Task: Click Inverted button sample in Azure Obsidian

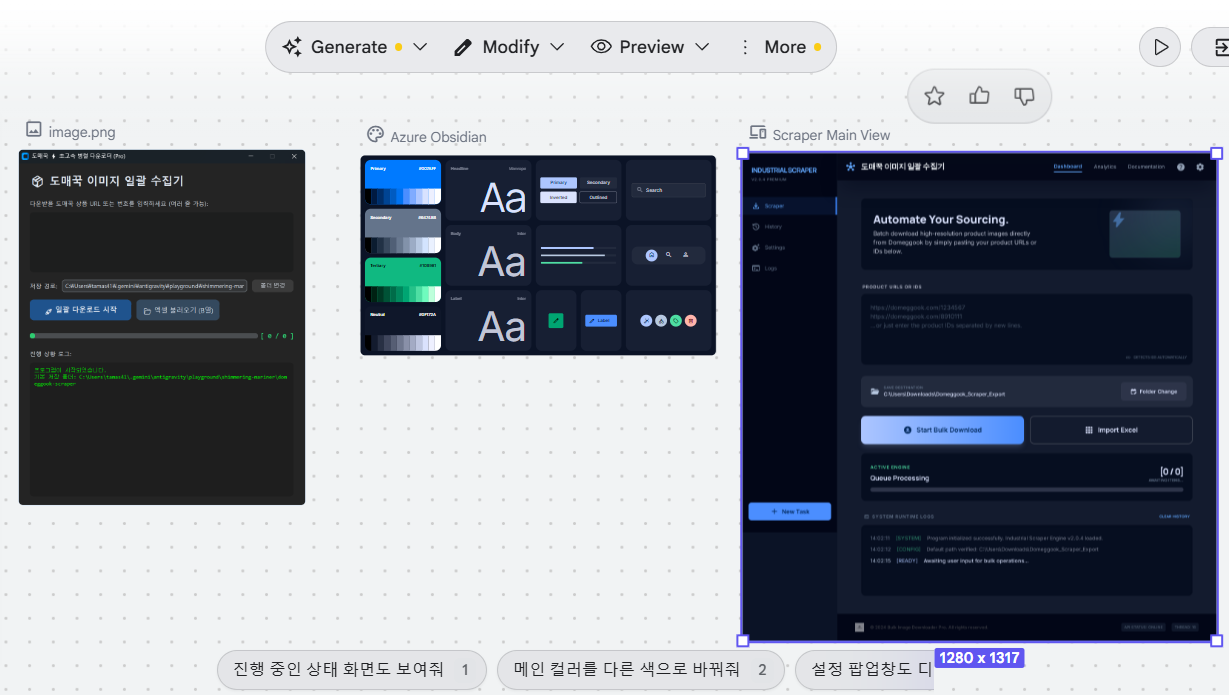Action: point(558,197)
